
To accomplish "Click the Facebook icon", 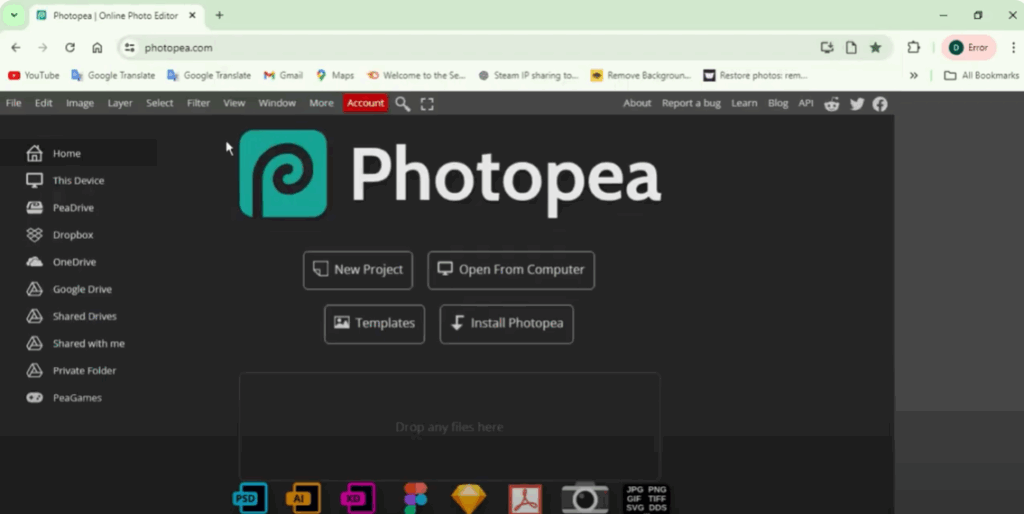I will click(x=880, y=104).
